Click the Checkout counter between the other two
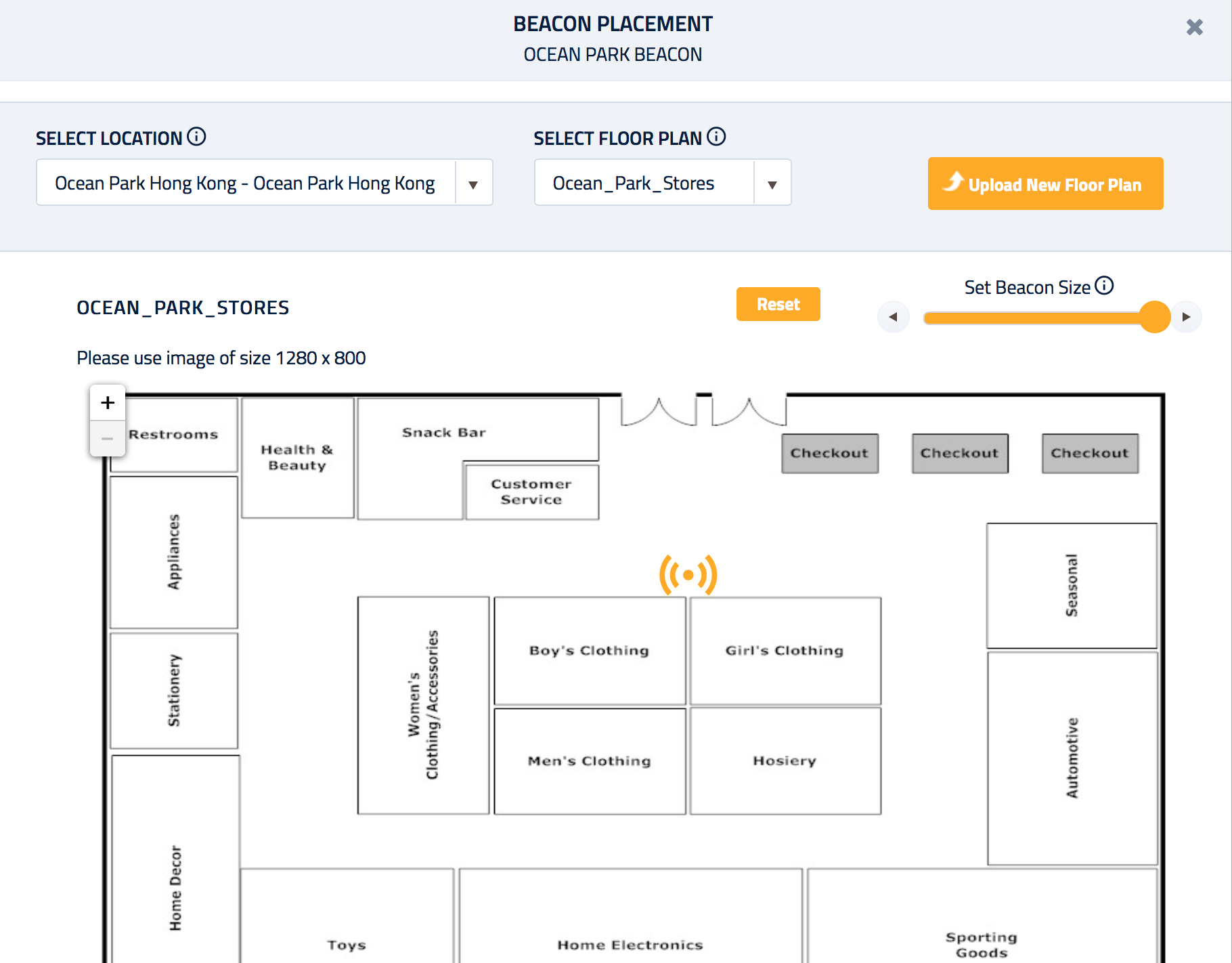 959,453
